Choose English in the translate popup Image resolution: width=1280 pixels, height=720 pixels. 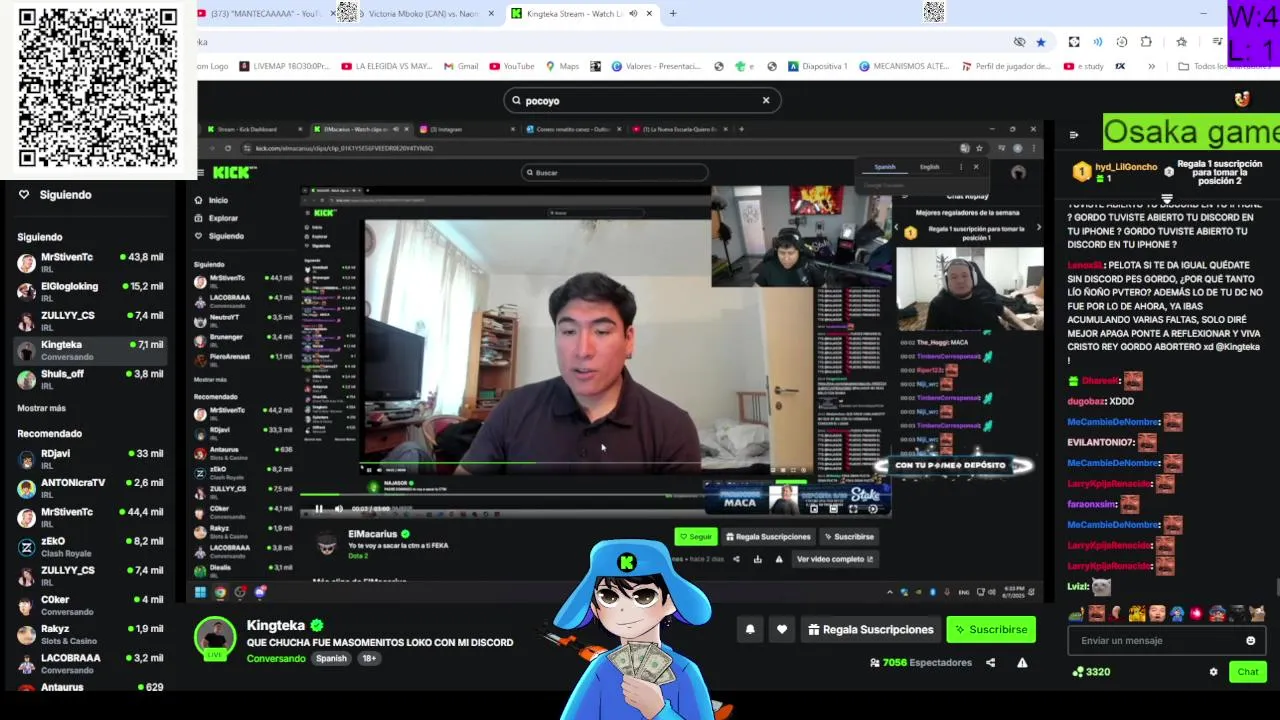click(929, 167)
